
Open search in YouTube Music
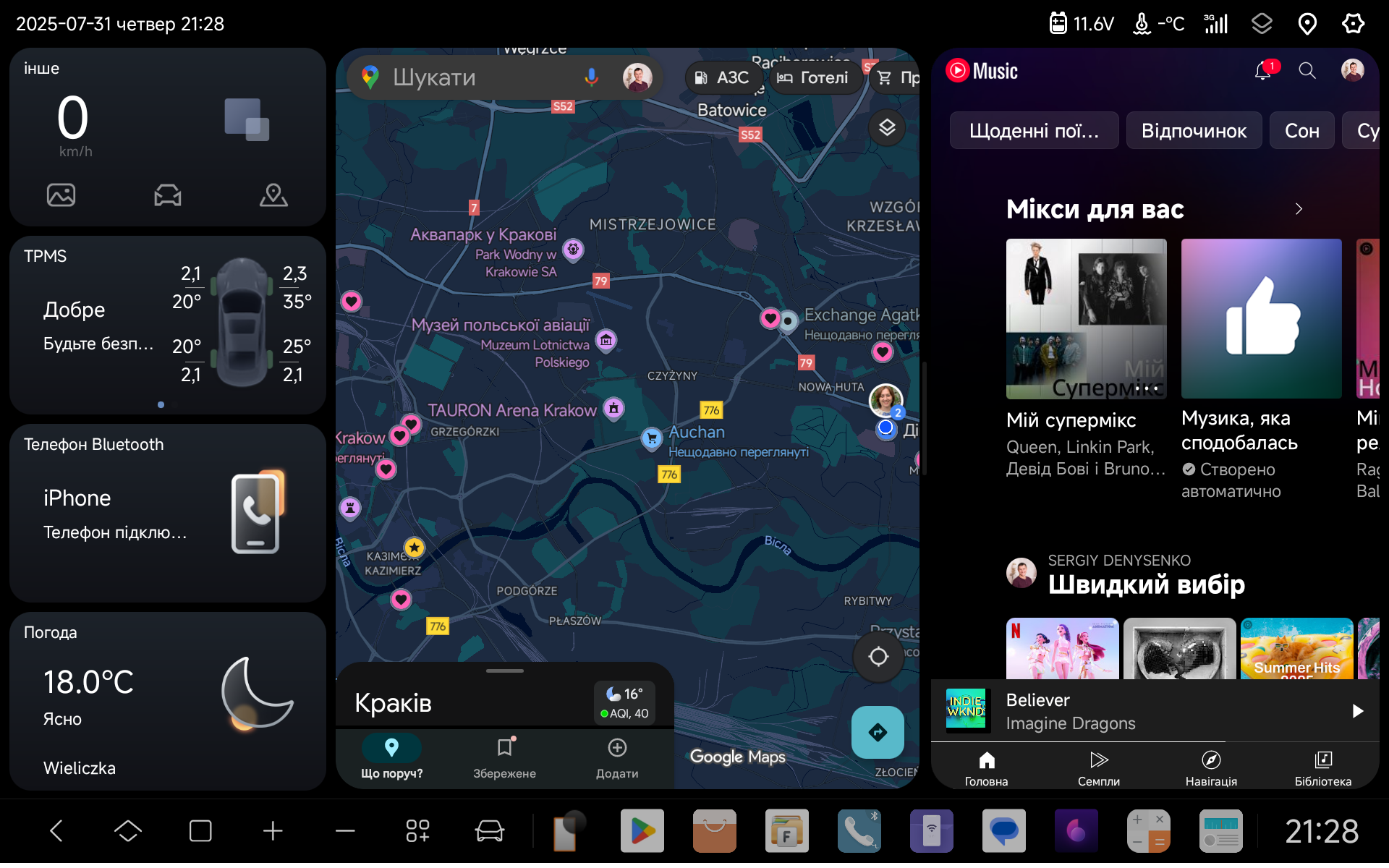1307,71
